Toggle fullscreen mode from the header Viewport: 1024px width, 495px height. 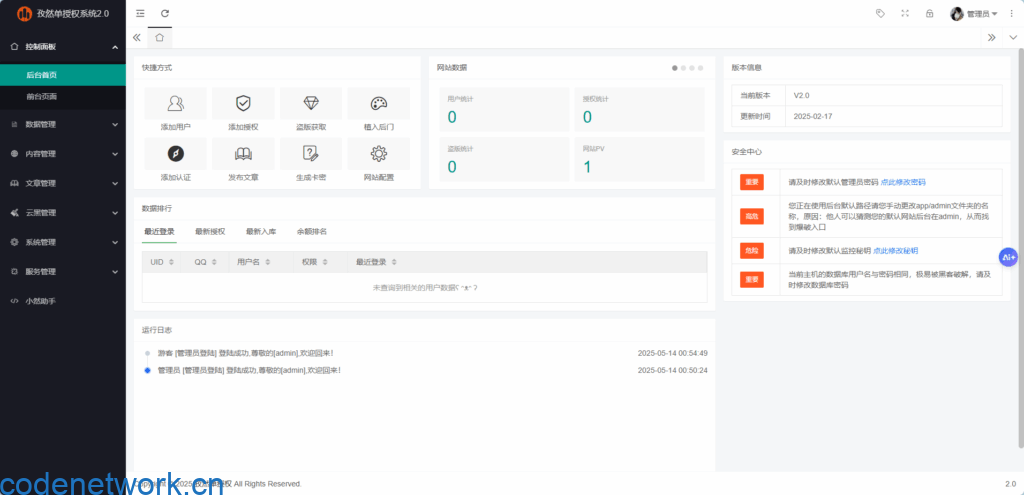[905, 13]
